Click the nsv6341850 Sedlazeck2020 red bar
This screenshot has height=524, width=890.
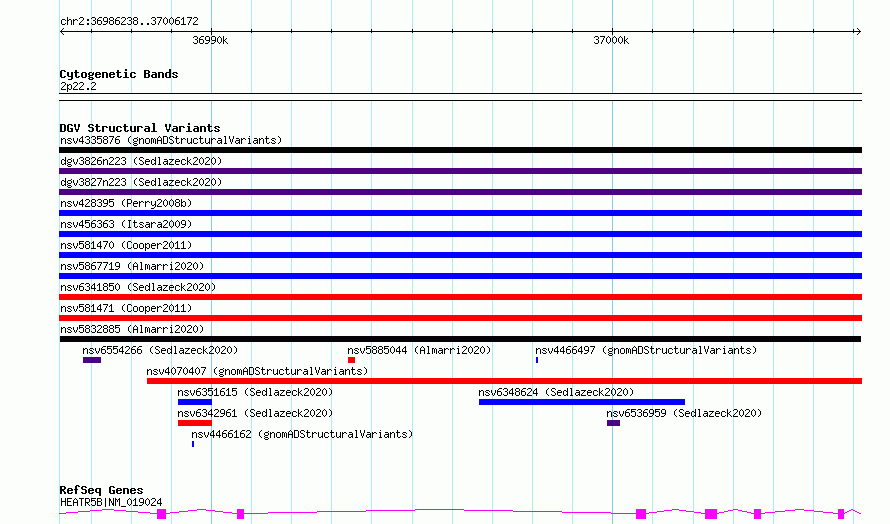(460, 297)
